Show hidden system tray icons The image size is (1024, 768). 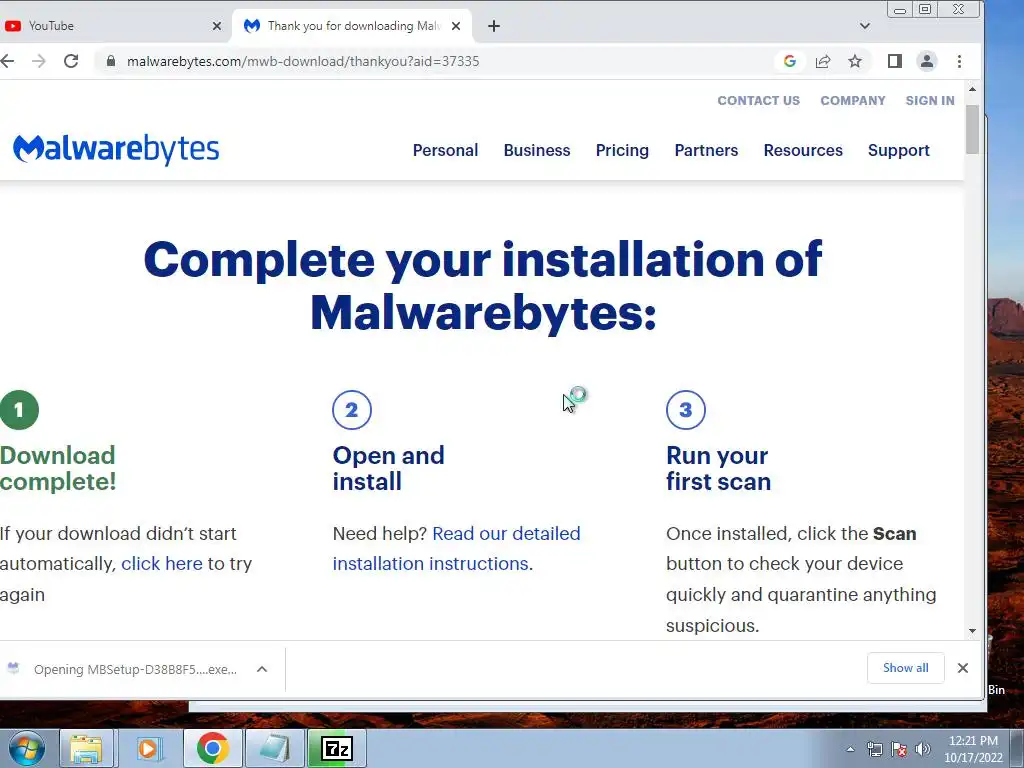pos(850,750)
